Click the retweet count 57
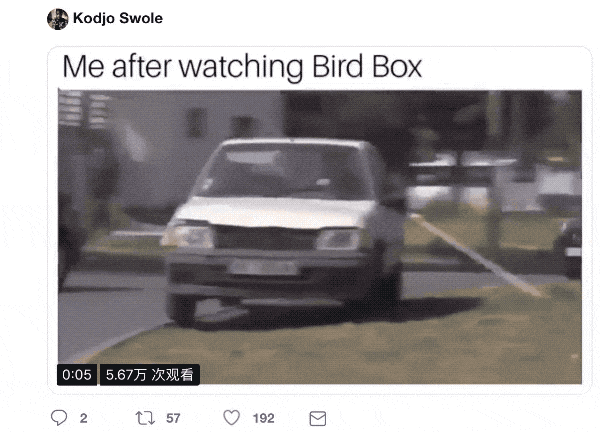This screenshot has width=600, height=432. point(173,418)
